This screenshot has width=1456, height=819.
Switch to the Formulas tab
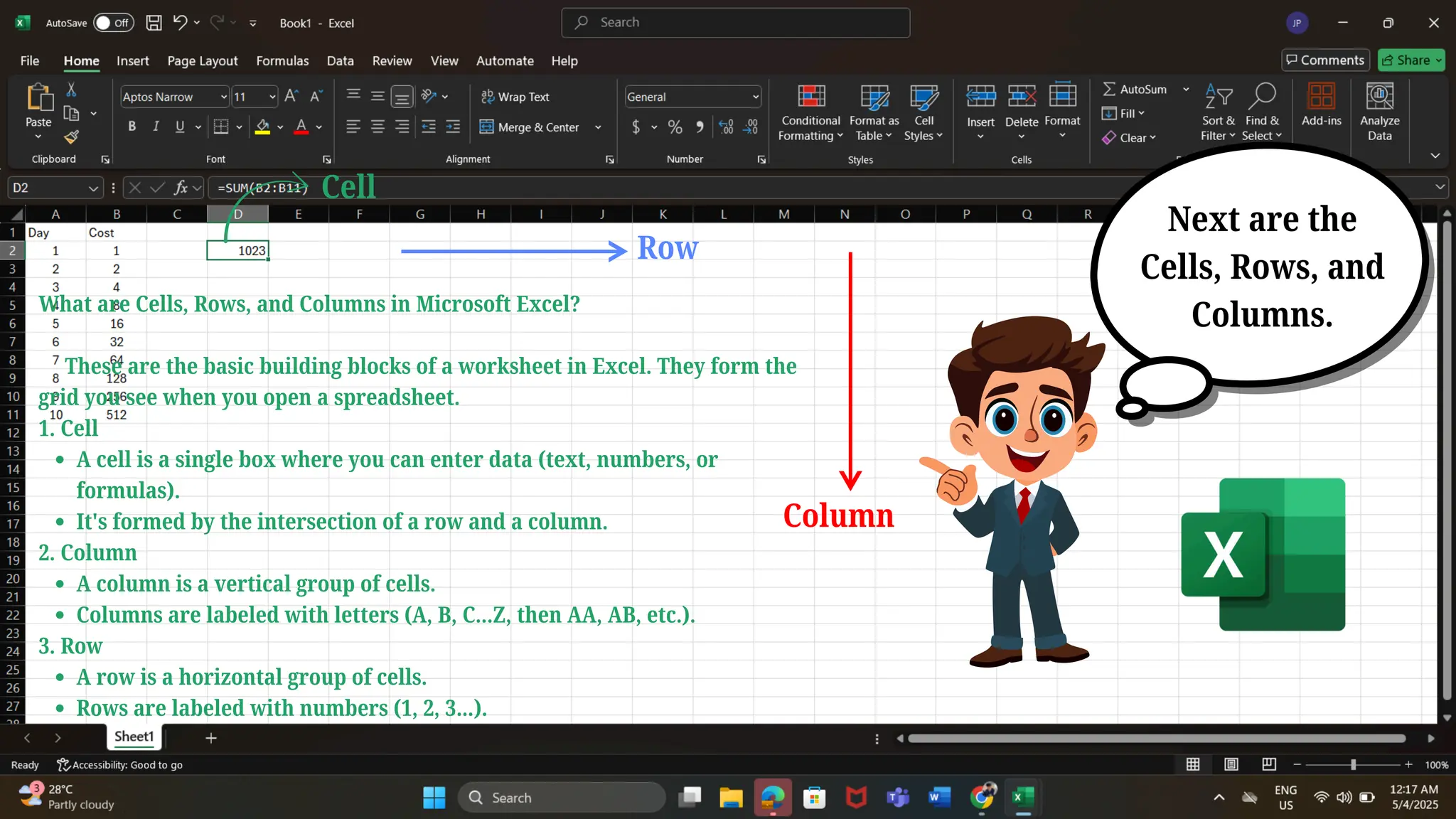(x=282, y=61)
